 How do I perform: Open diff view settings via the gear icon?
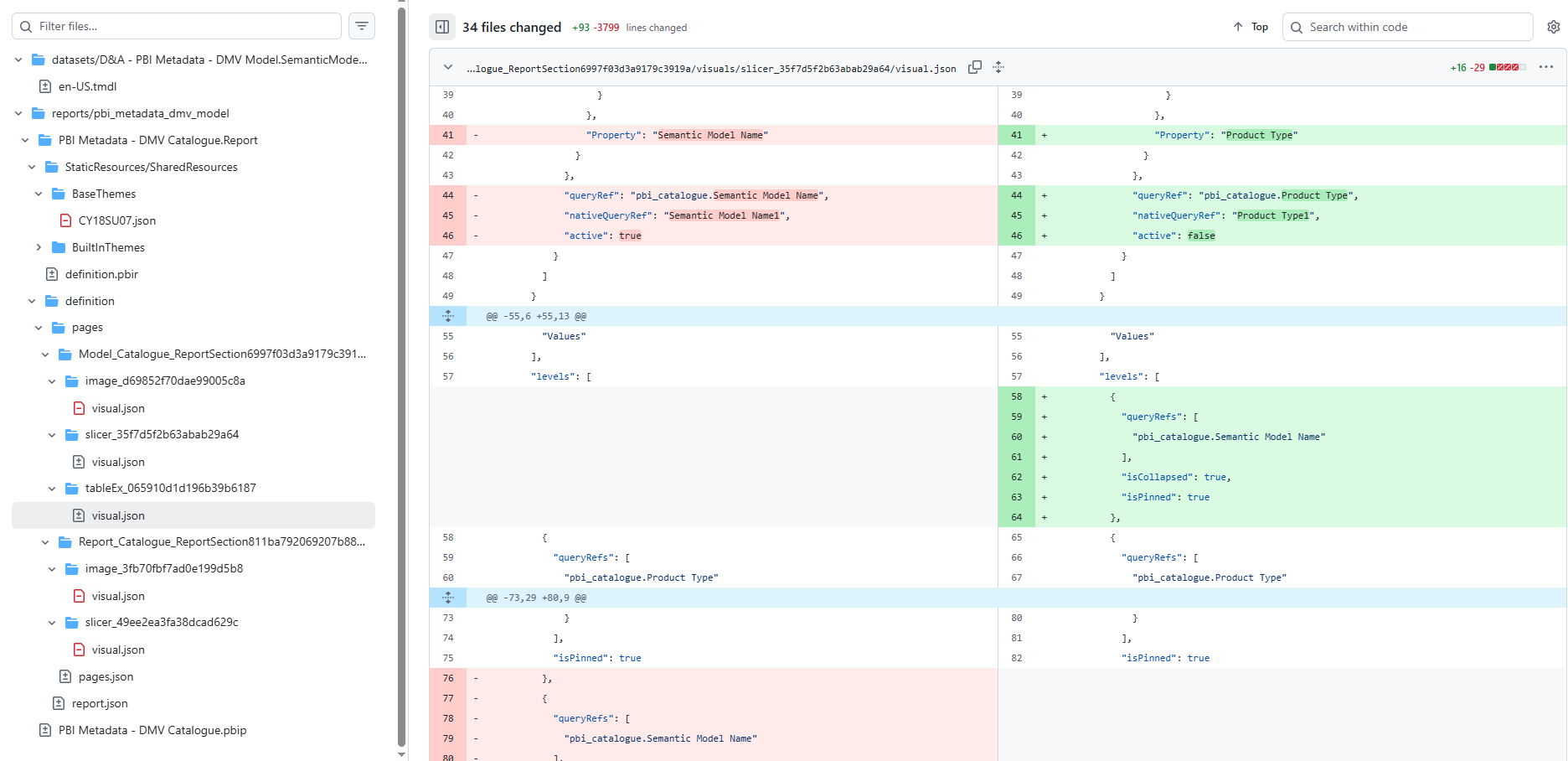tap(1555, 26)
